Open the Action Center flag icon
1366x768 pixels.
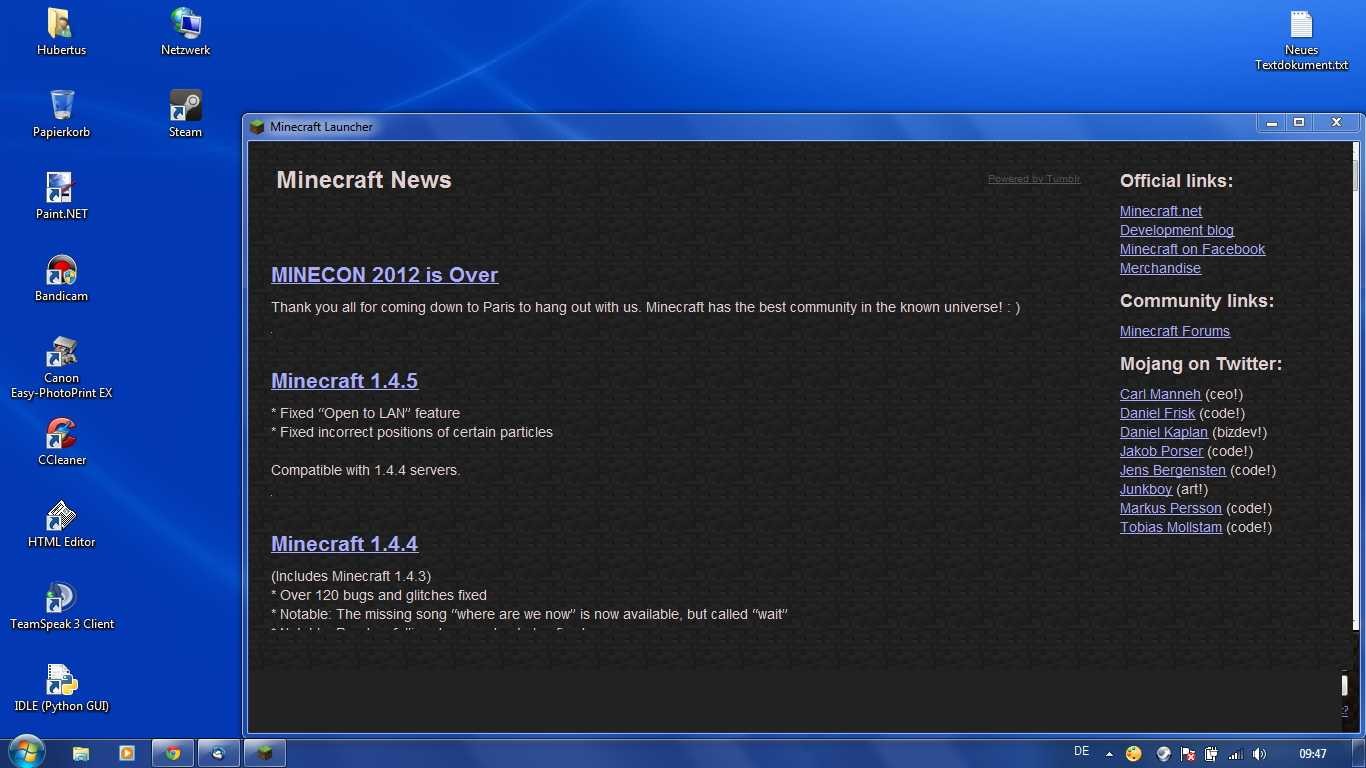point(1188,754)
